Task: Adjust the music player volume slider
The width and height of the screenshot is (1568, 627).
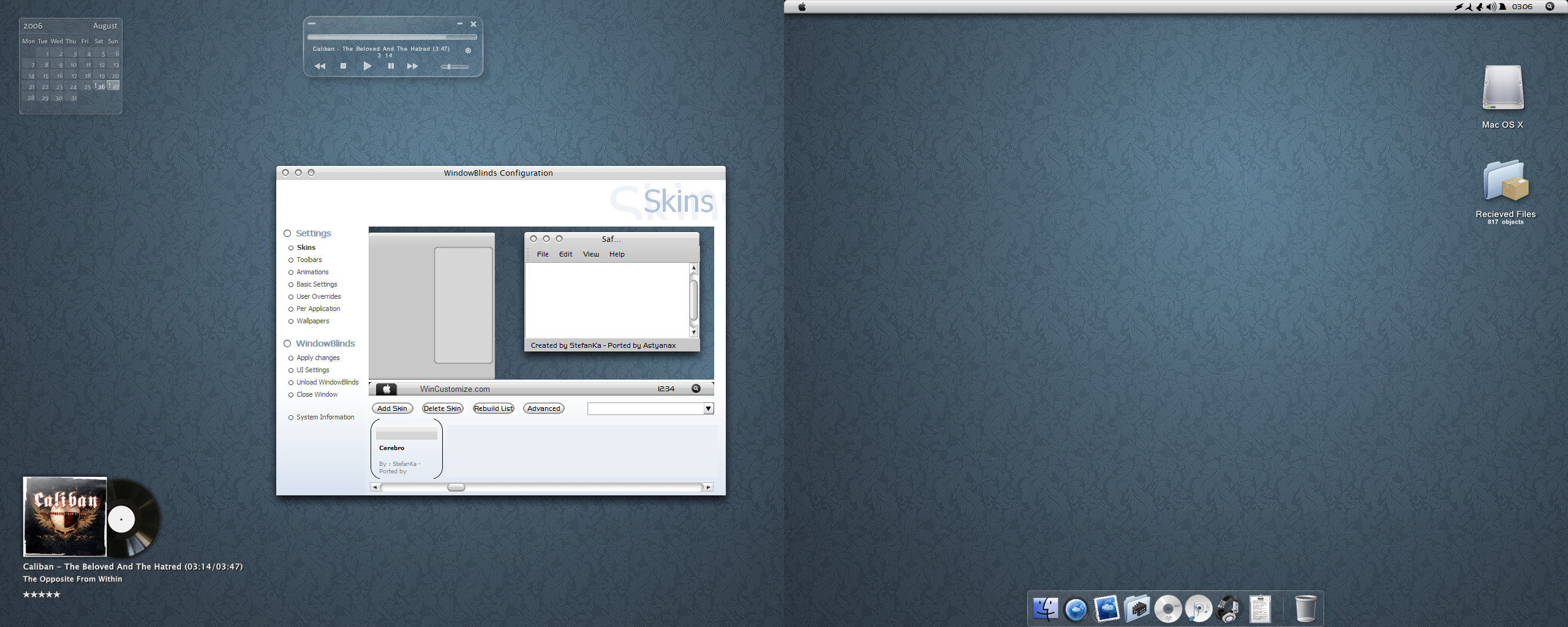Action: point(454,66)
